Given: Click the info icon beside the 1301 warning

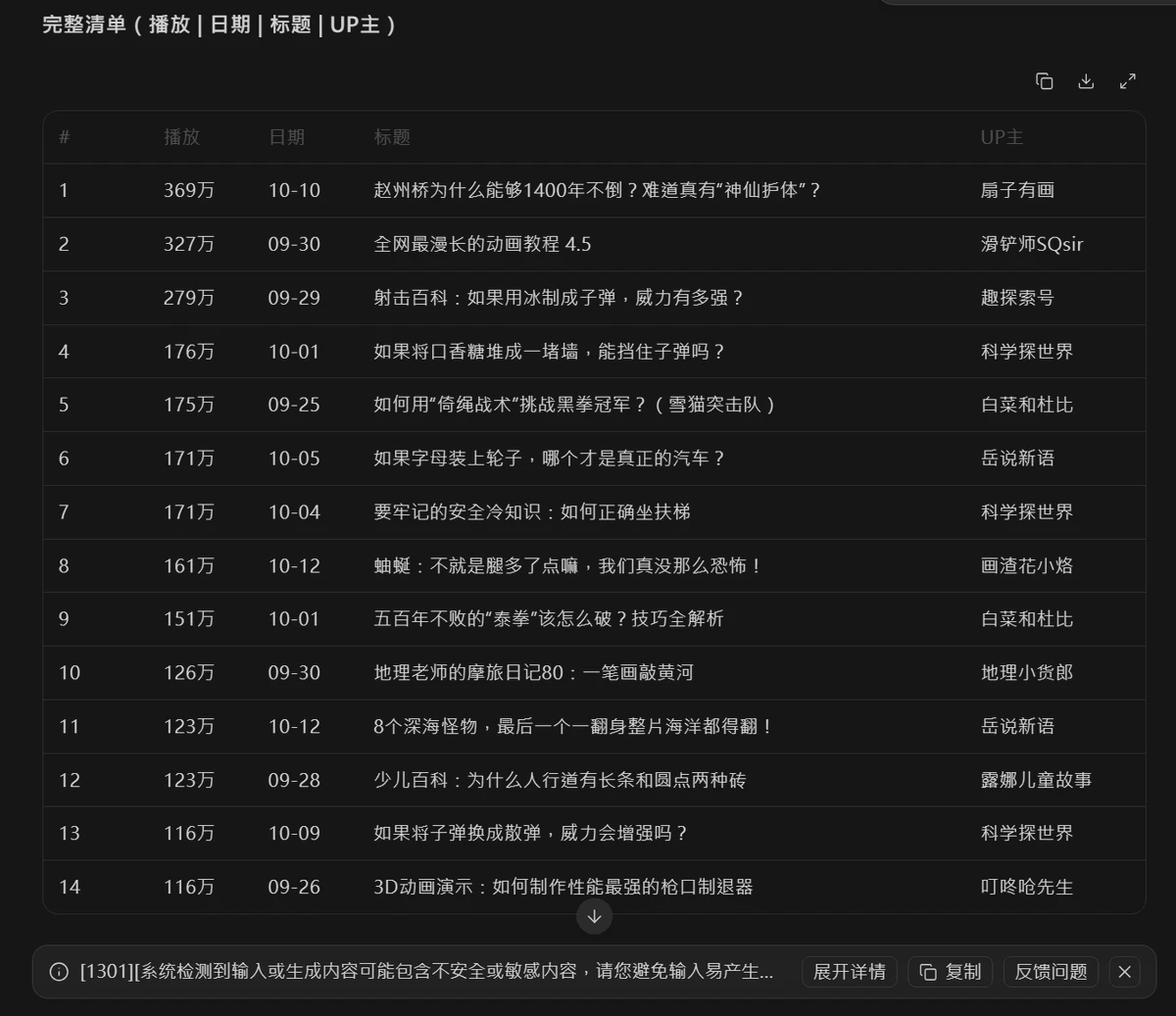Looking at the screenshot, I should [x=59, y=972].
